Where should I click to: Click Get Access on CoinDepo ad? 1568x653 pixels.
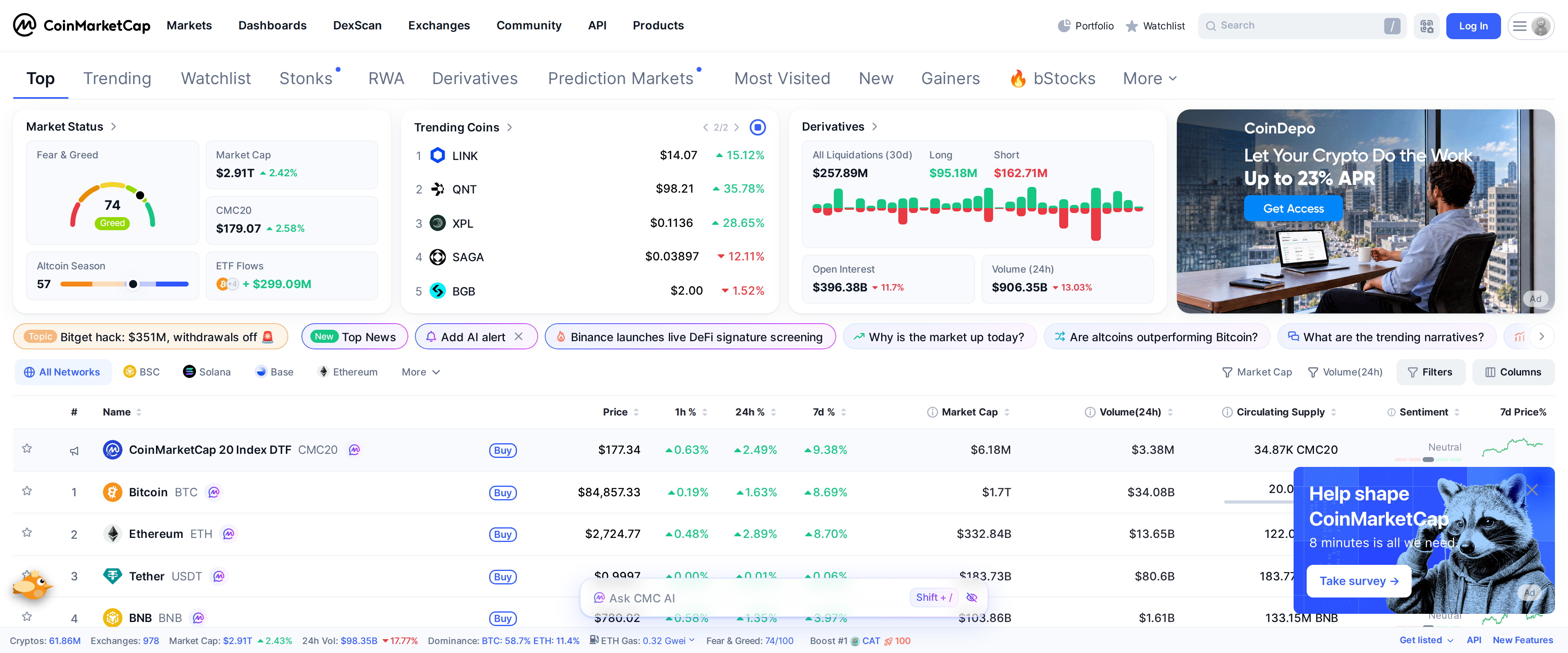[x=1294, y=208]
